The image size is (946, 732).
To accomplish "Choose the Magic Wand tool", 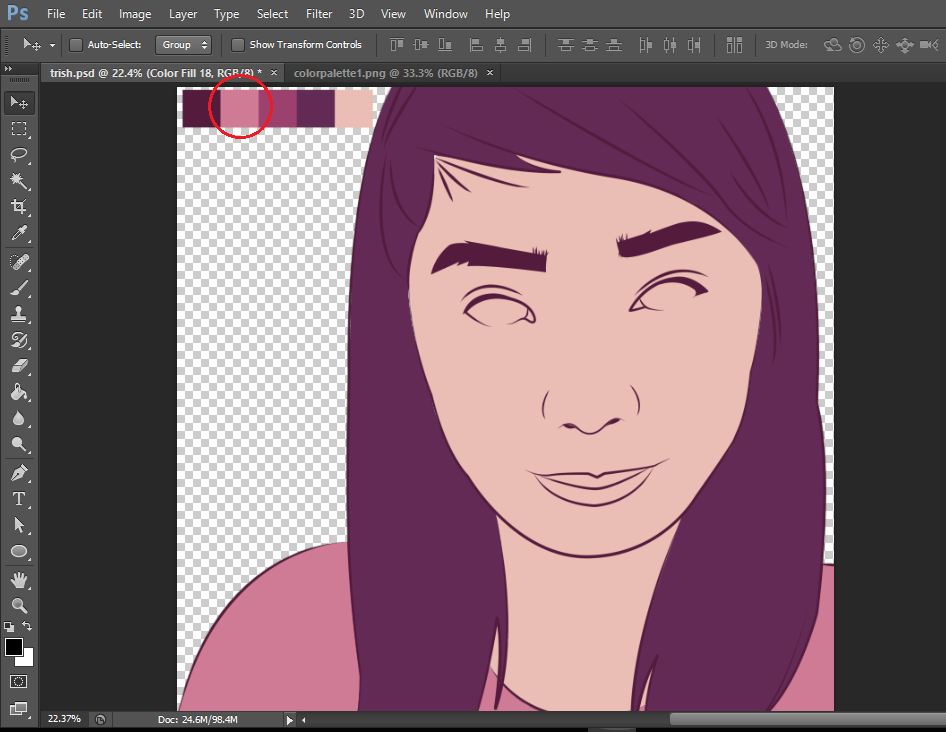I will (x=19, y=181).
